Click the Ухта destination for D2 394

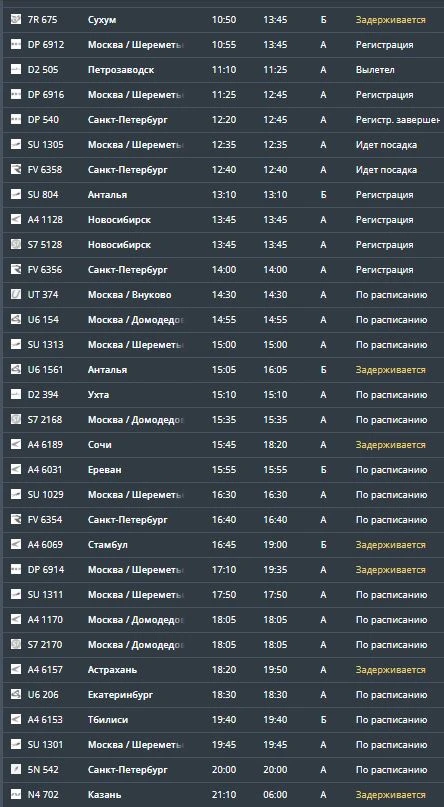(x=98, y=395)
